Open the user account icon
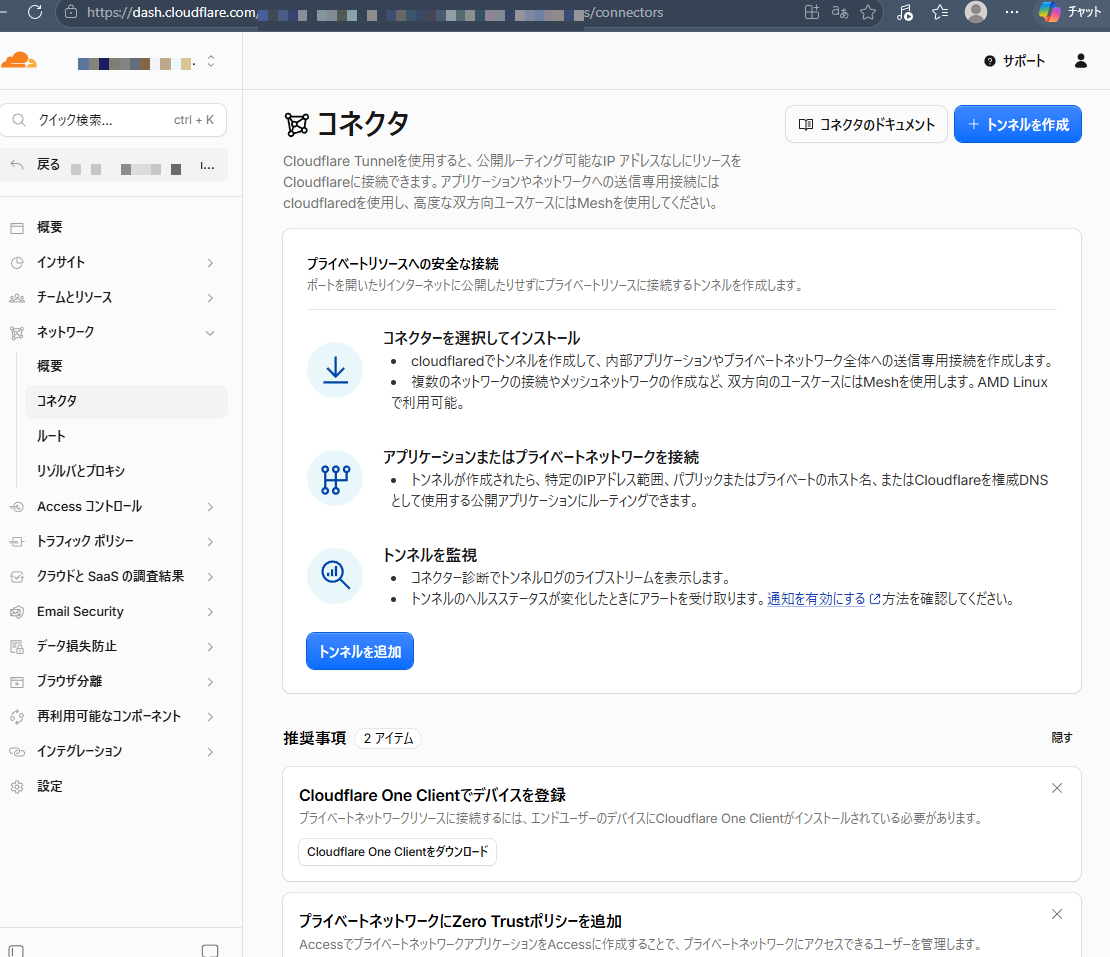1110x957 pixels. pos(1080,61)
